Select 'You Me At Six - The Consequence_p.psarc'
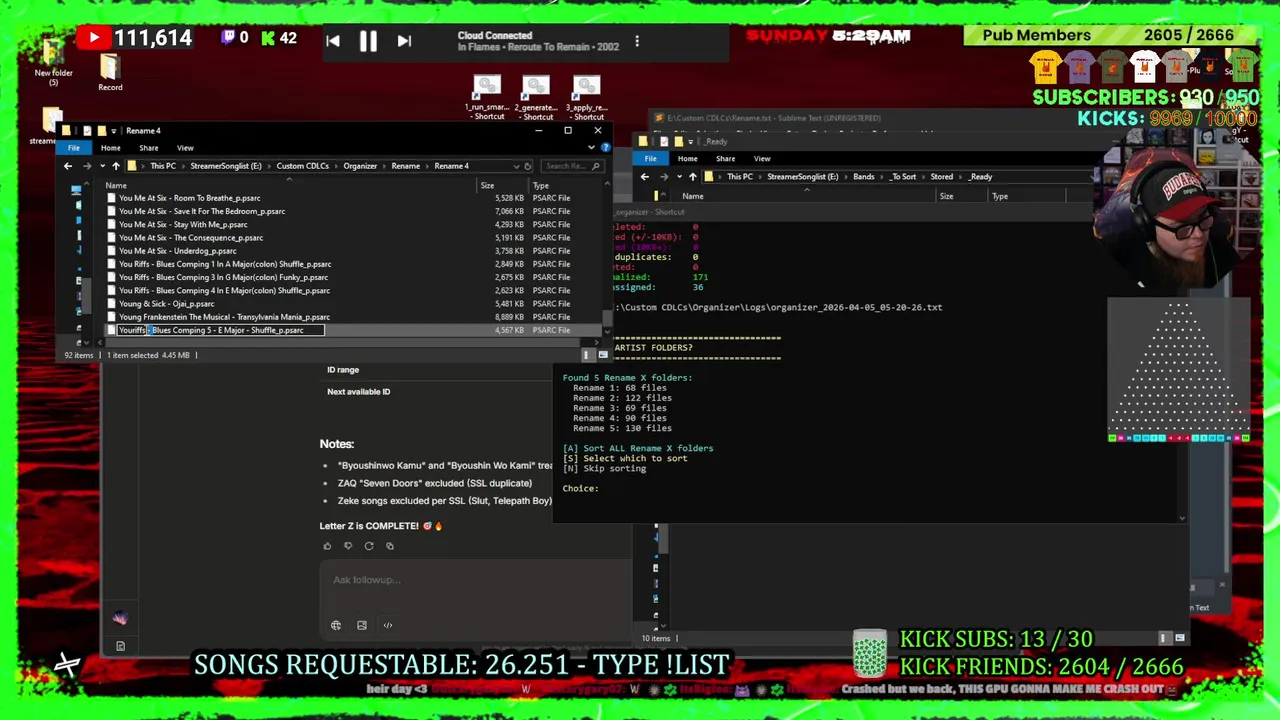This screenshot has height=720, width=1280. 191,238
